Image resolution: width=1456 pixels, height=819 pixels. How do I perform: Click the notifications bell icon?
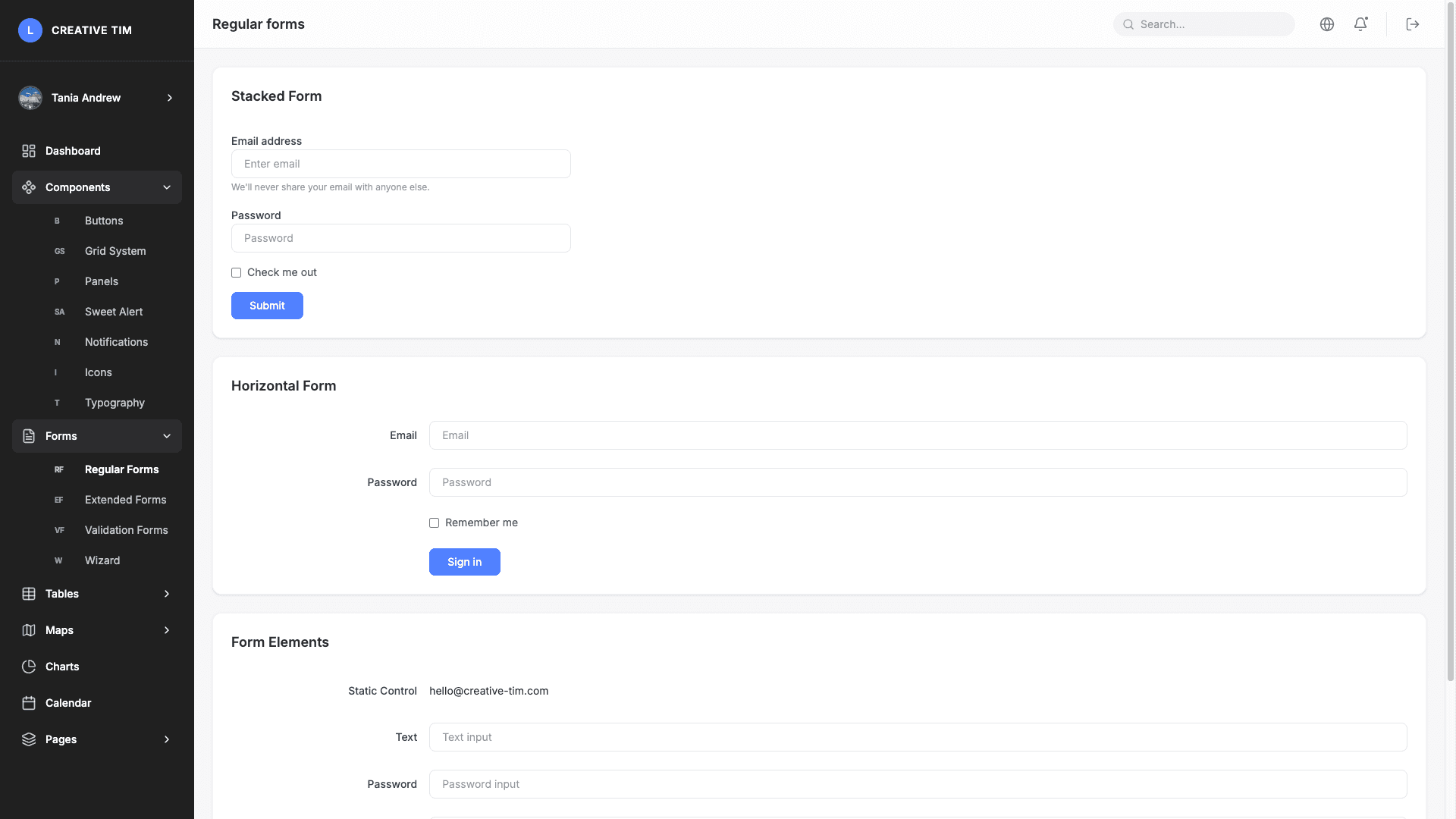pyautogui.click(x=1360, y=24)
